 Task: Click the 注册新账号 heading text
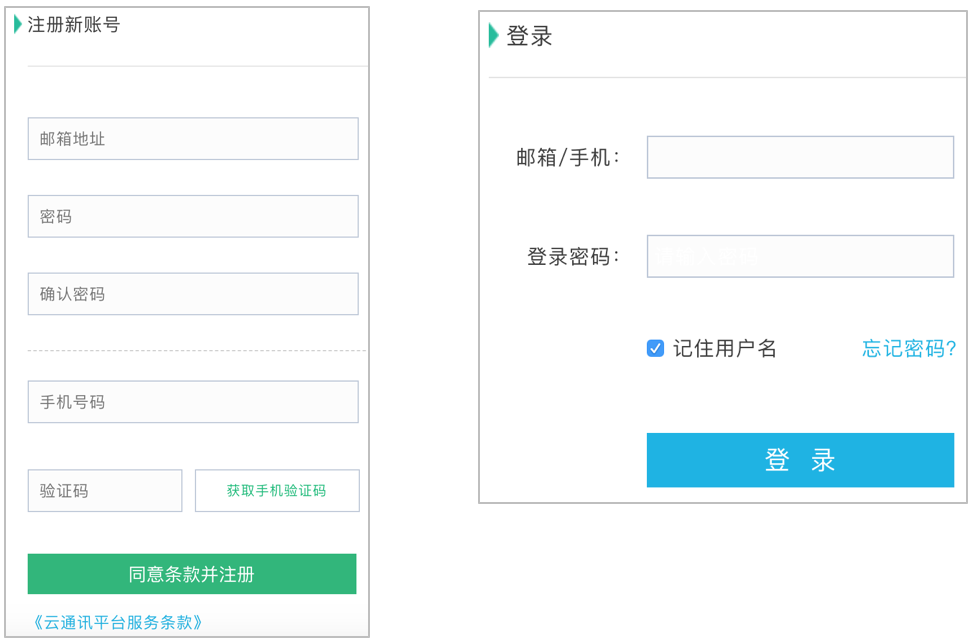point(74,25)
